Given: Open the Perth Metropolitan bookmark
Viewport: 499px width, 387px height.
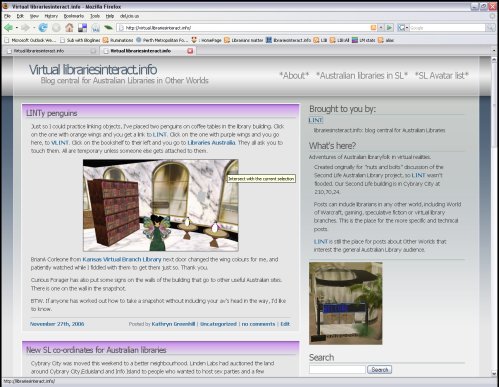Looking at the screenshot, I should point(162,40).
